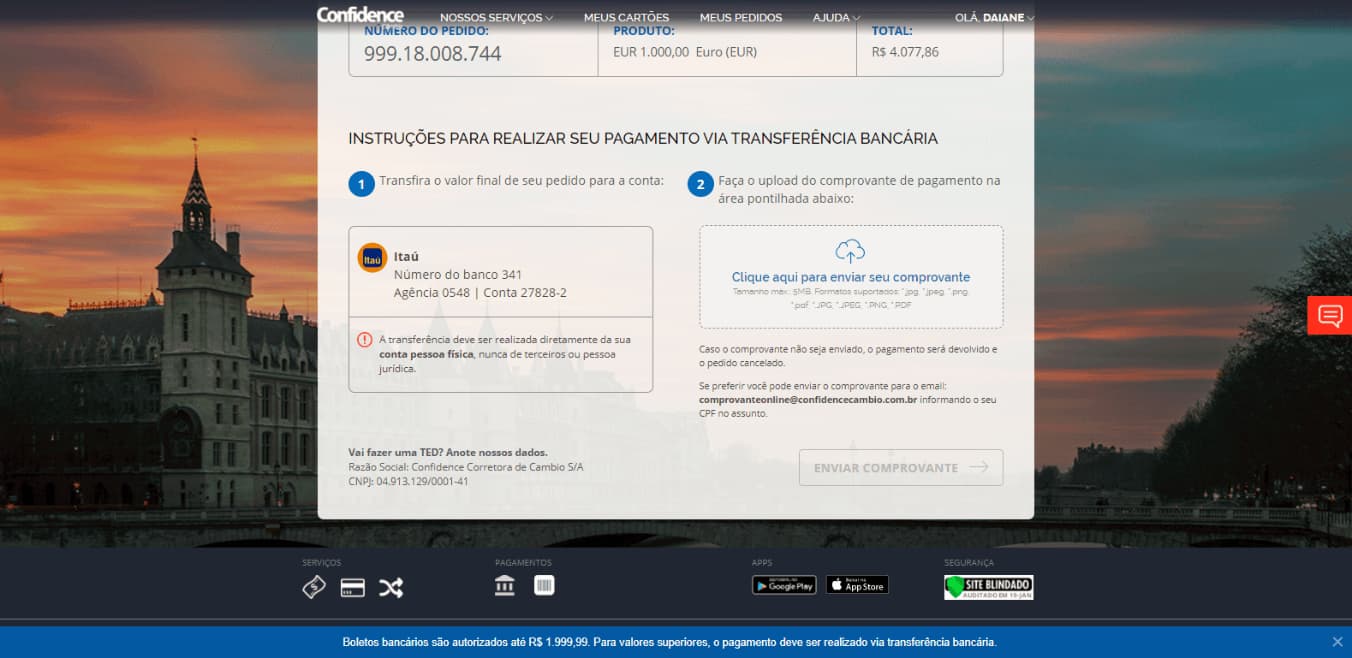
Task: Open the App Store badge
Action: pos(857,586)
